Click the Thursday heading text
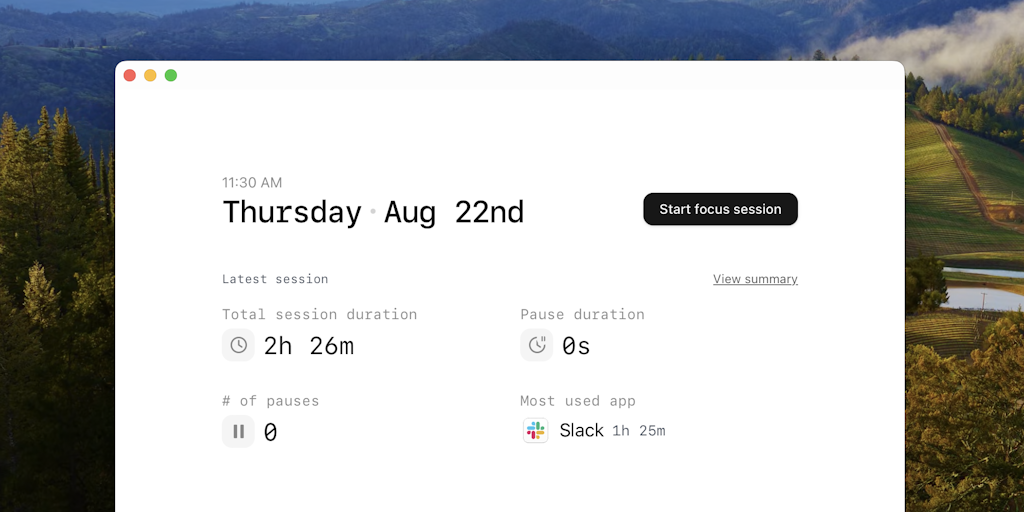This screenshot has height=512, width=1024. click(x=291, y=212)
